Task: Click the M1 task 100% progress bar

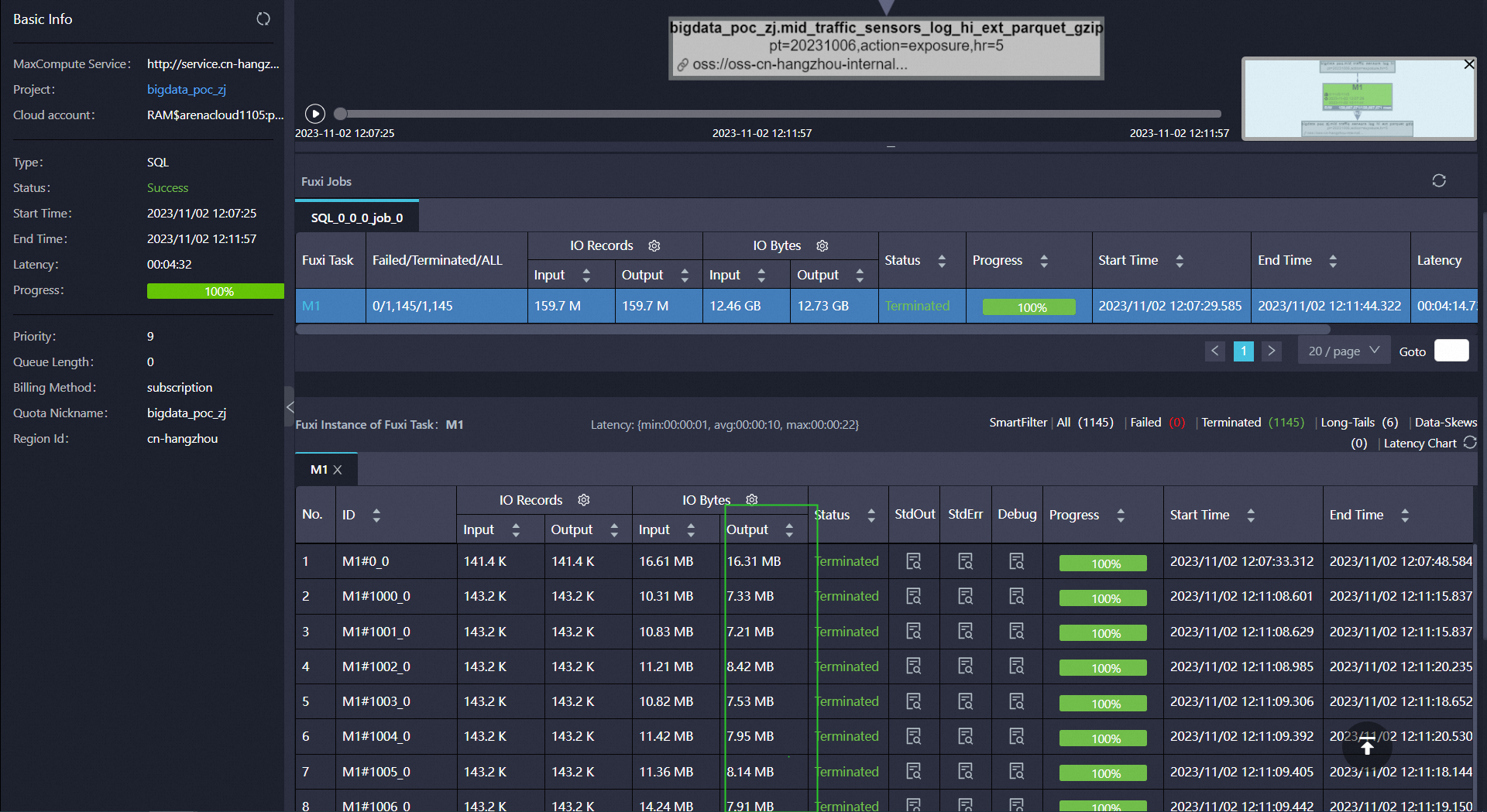Action: (1029, 307)
